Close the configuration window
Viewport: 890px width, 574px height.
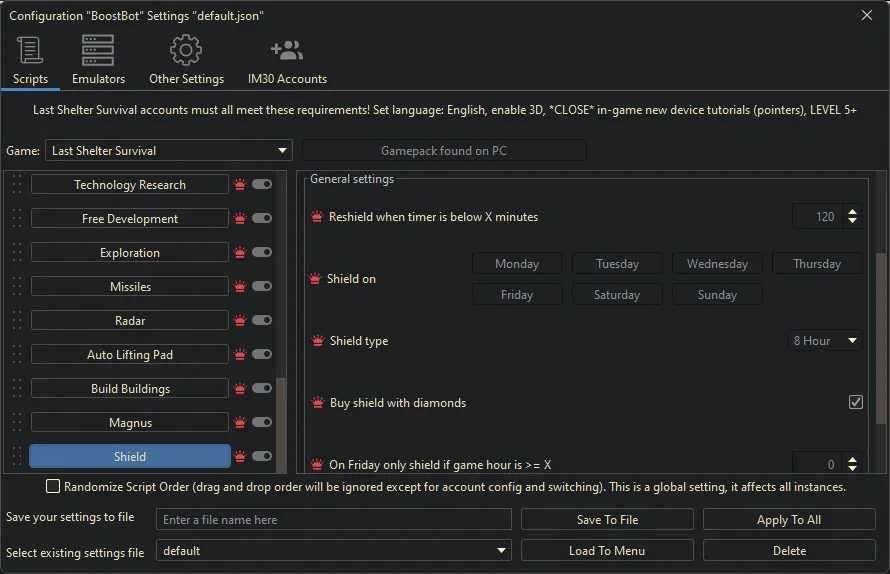(867, 15)
